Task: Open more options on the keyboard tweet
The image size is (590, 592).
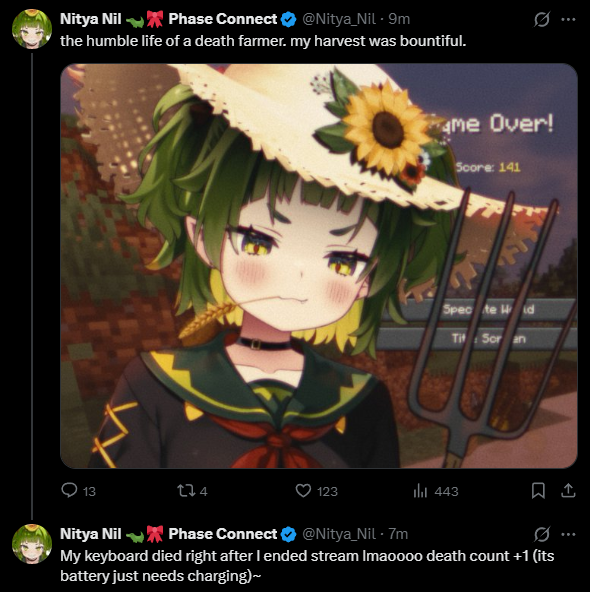Action: coord(568,534)
